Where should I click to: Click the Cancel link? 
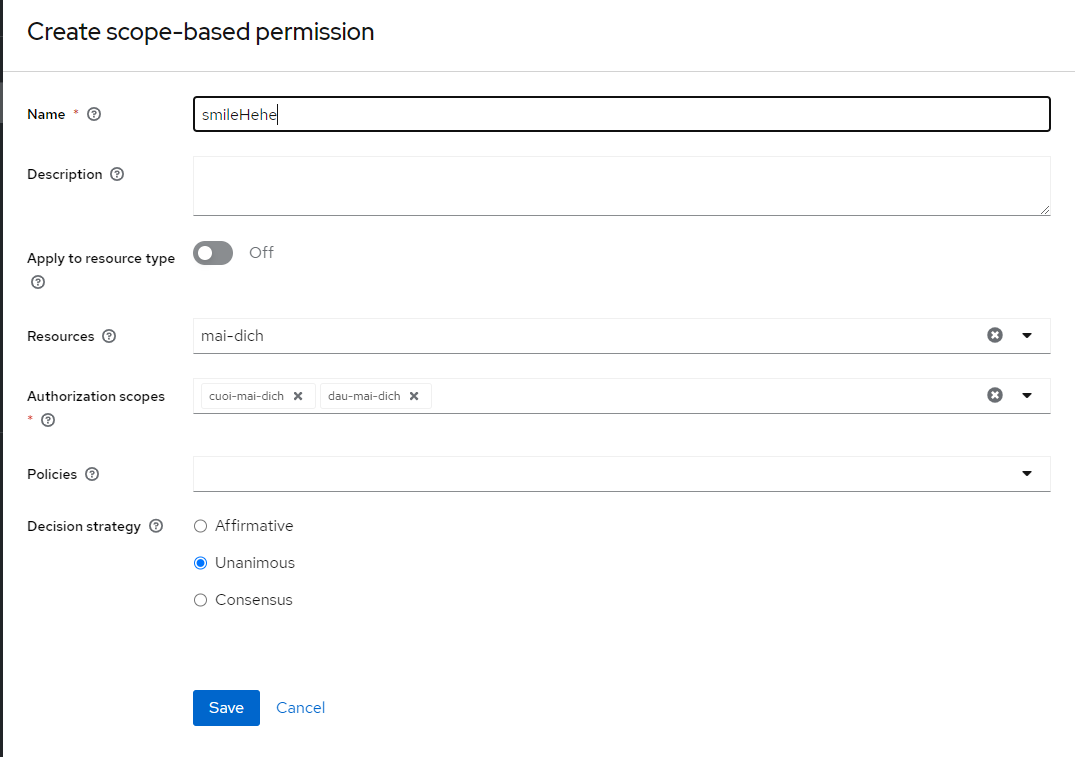(300, 707)
